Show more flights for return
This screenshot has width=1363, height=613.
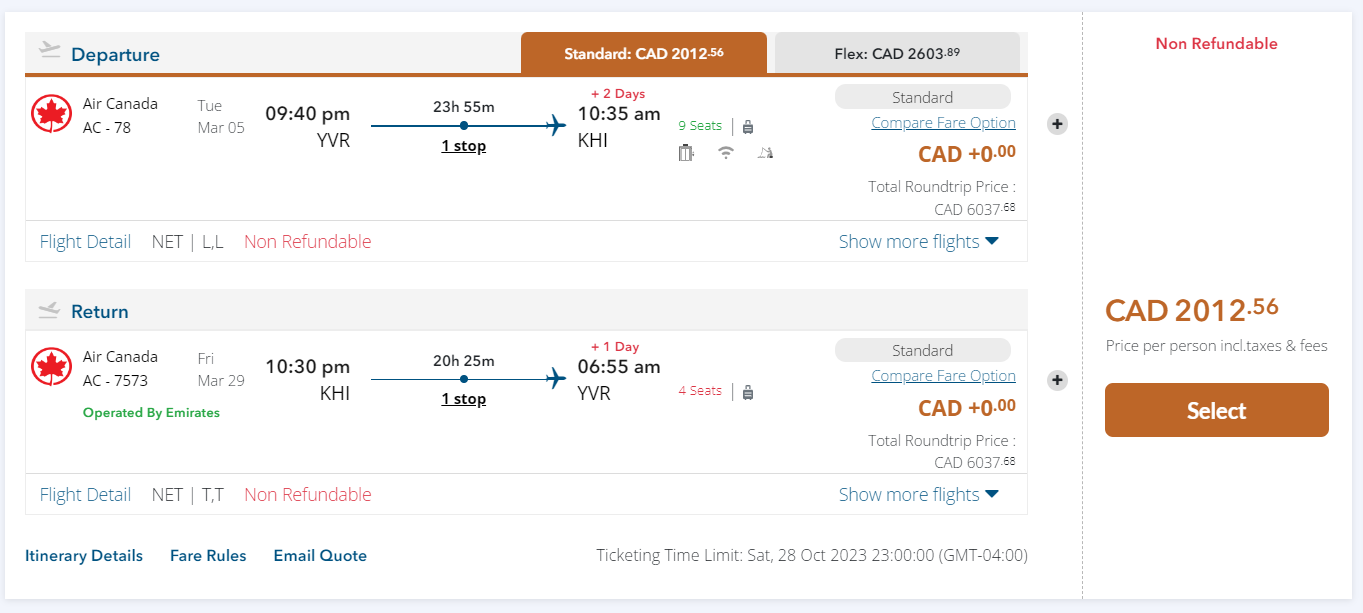[x=918, y=494]
